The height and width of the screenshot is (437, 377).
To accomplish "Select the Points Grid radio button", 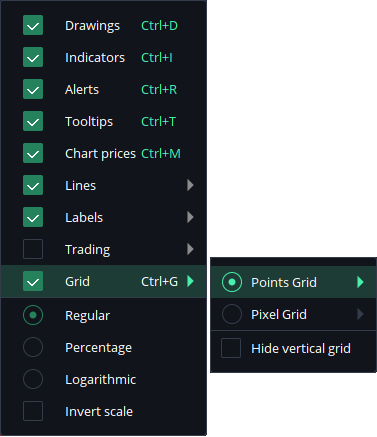I will 232,282.
